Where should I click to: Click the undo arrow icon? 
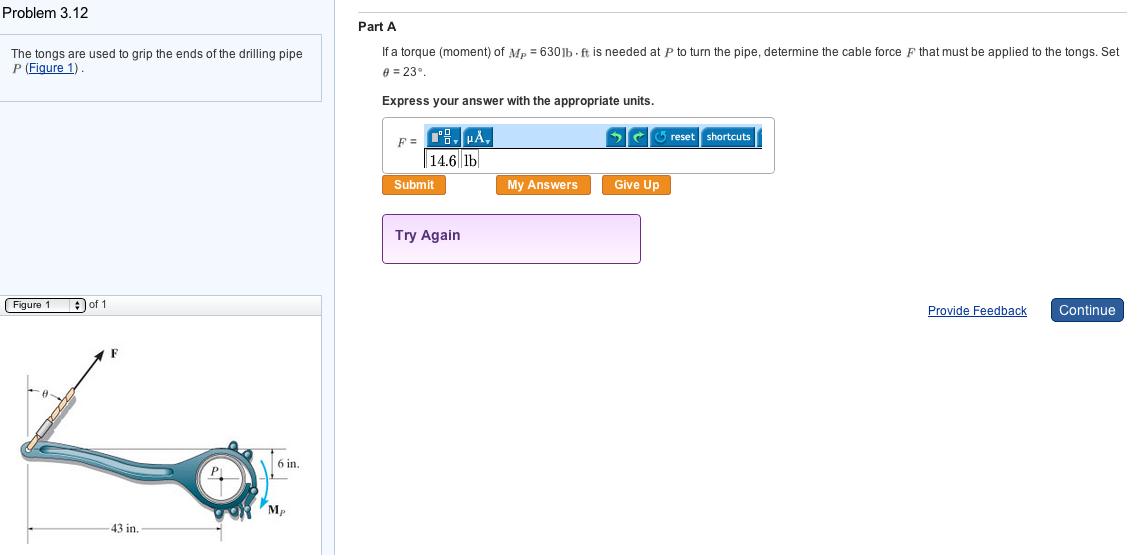pyautogui.click(x=617, y=137)
